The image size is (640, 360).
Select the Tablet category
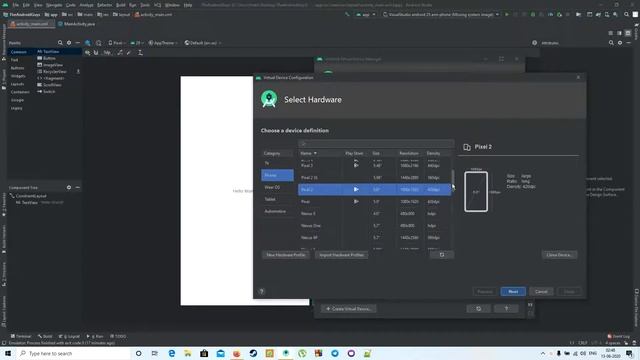pos(277,199)
